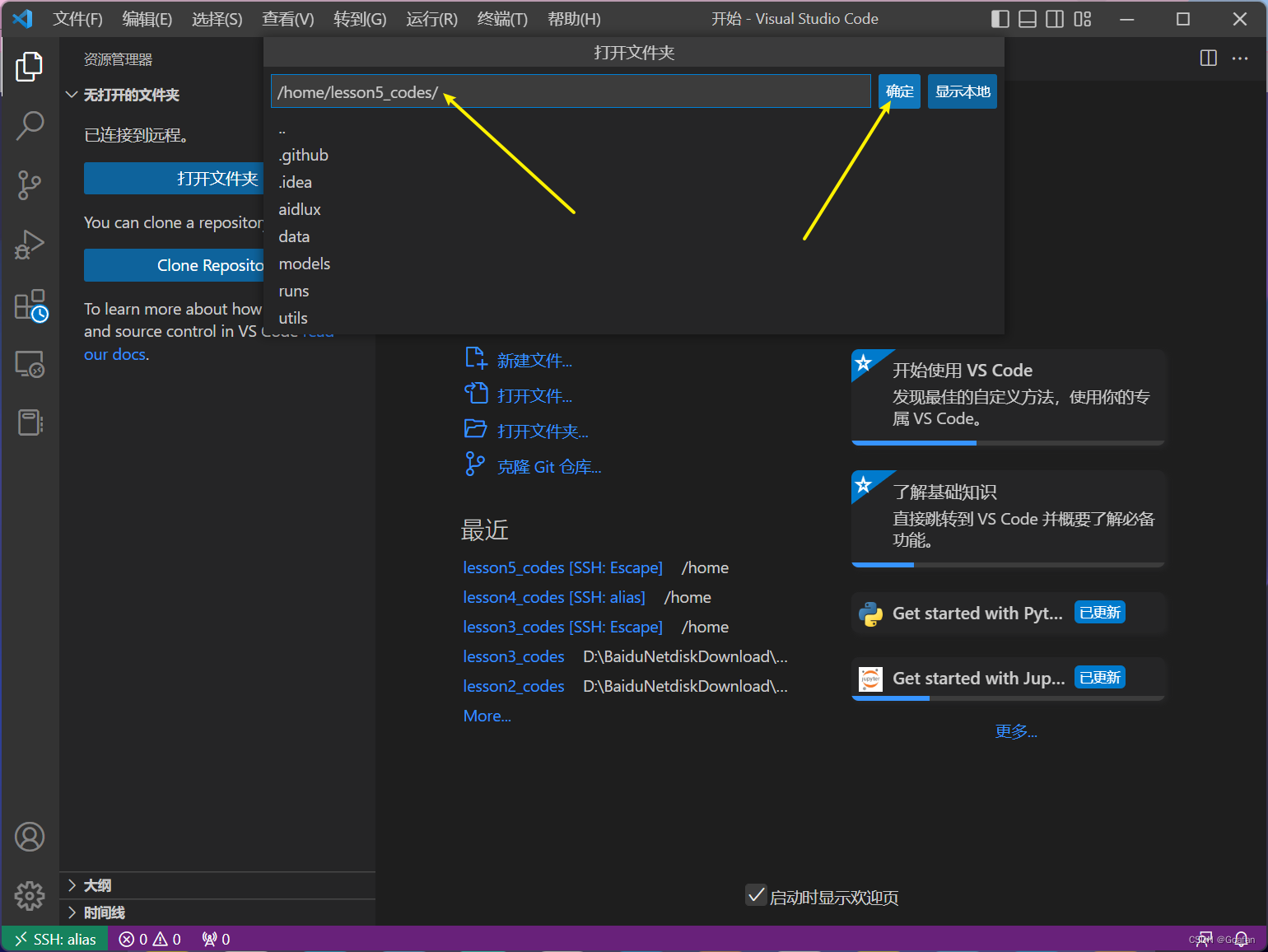Viewport: 1268px width, 952px height.
Task: Click the folder path input field
Action: (x=571, y=91)
